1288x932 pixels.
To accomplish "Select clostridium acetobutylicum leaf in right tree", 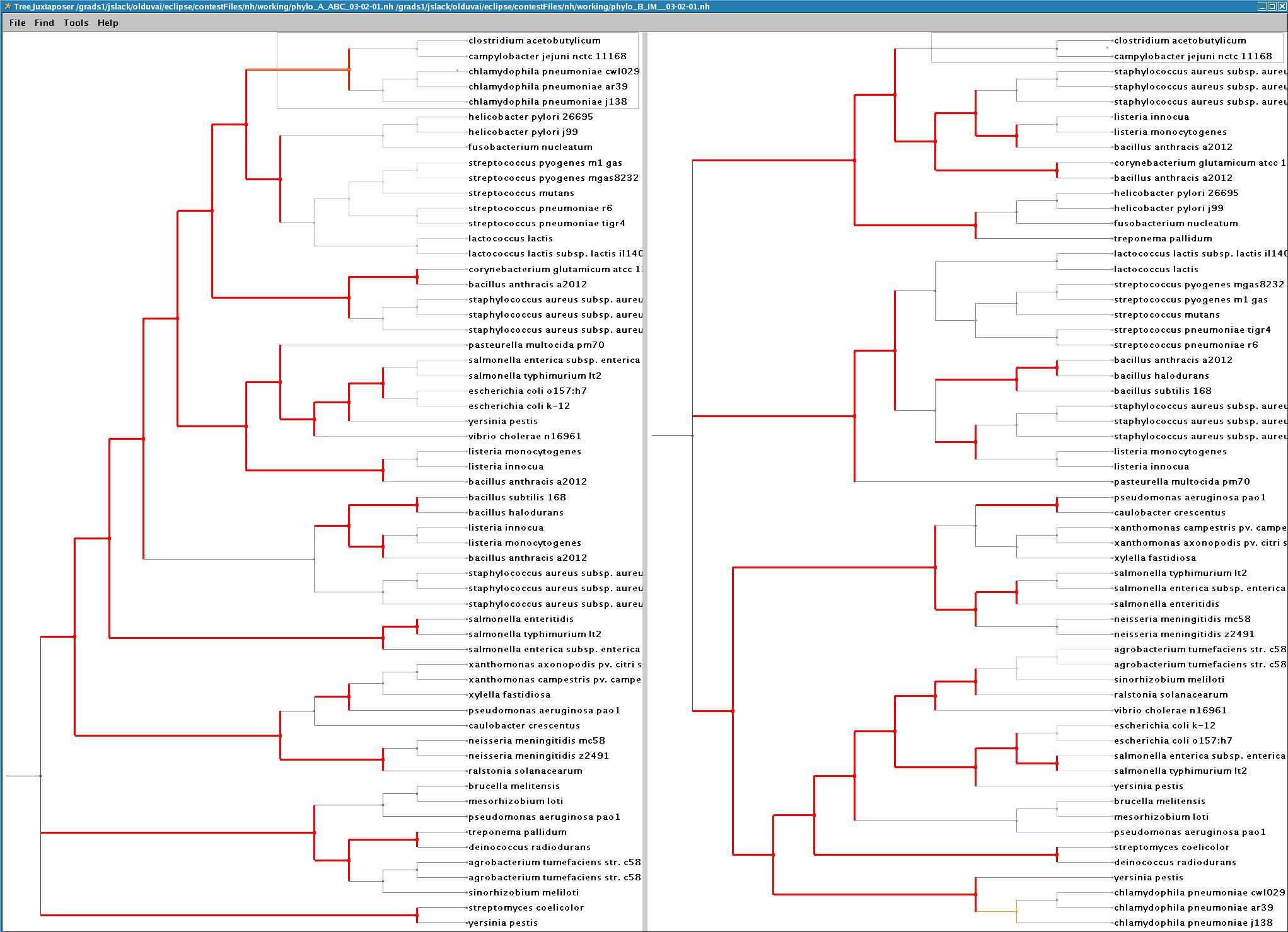I will click(x=1180, y=40).
